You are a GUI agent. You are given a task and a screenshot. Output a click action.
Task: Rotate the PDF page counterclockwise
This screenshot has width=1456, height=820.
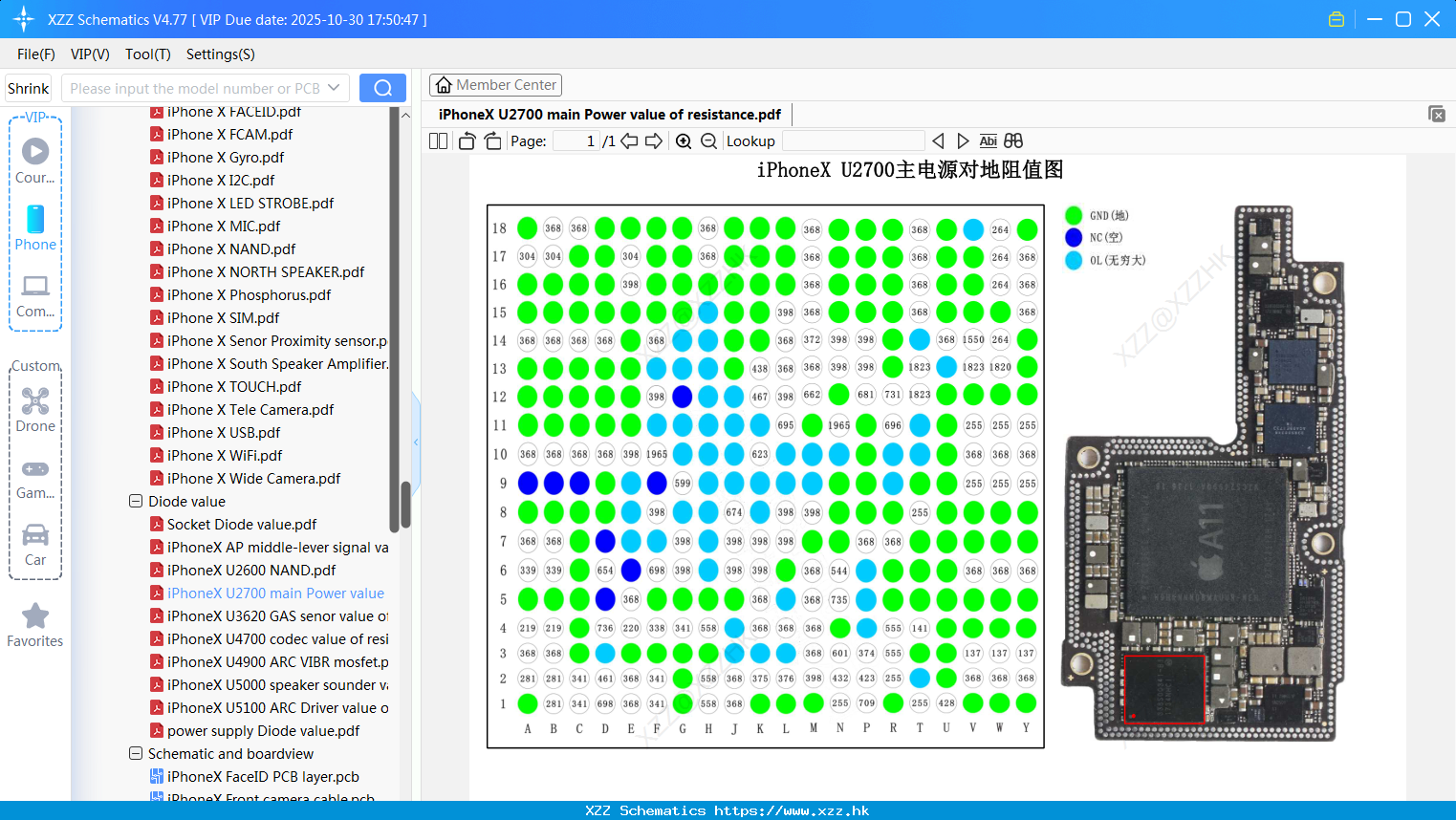pos(467,141)
